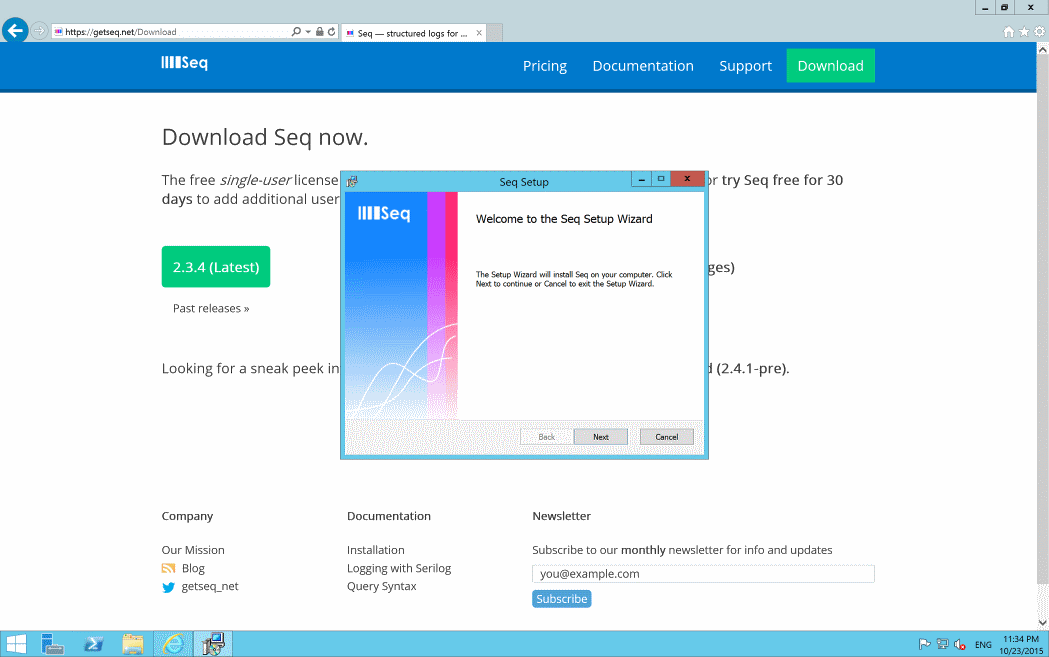Open a new blank browser tab

pos(495,33)
